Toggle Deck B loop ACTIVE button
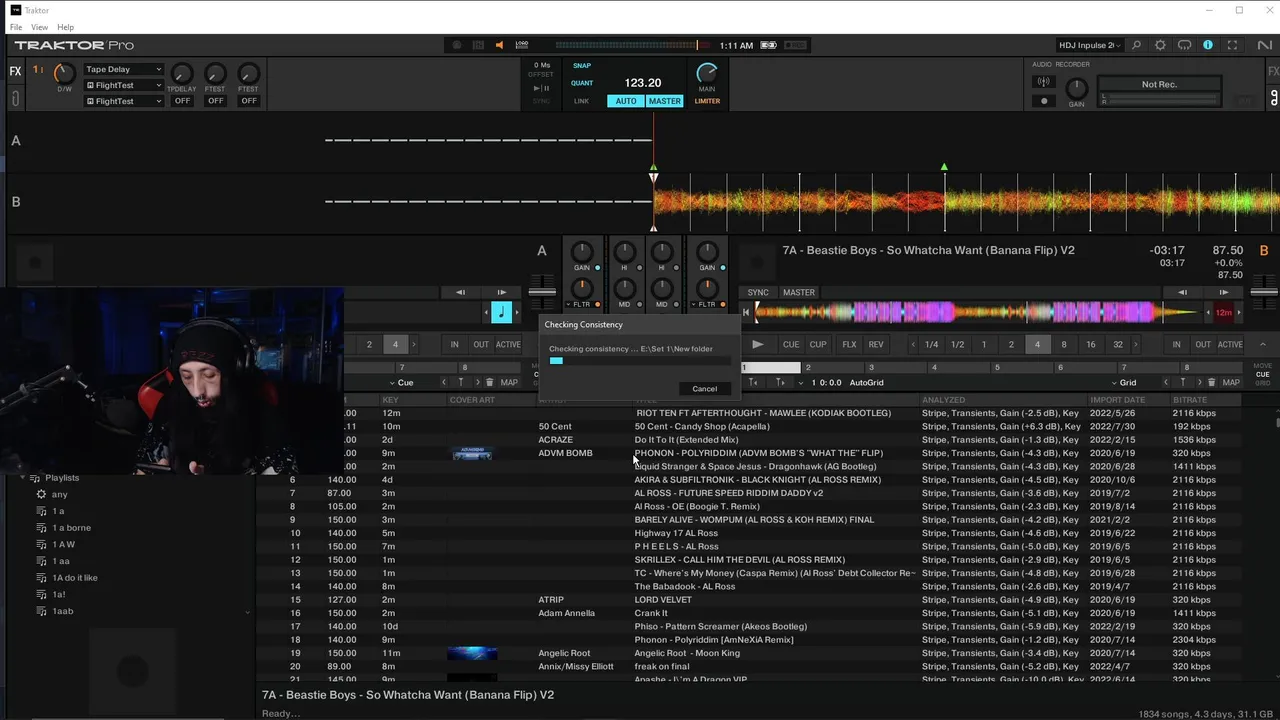Image resolution: width=1280 pixels, height=720 pixels. tap(1230, 344)
